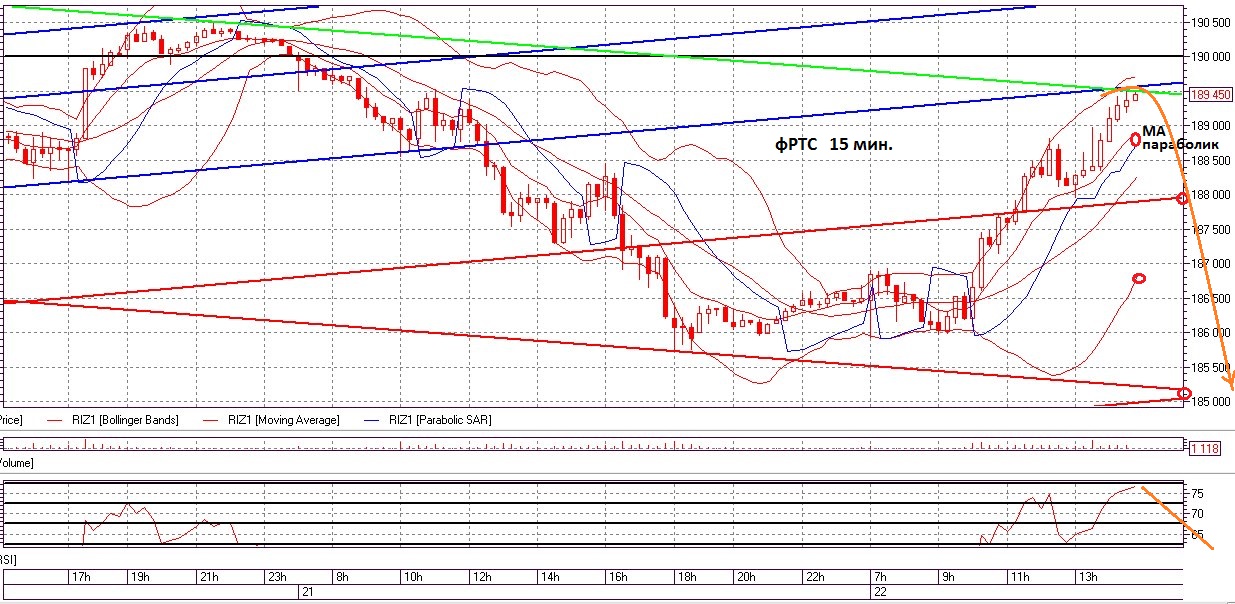Click the Volume] panel label
This screenshot has height=604, width=1235.
tap(16, 464)
